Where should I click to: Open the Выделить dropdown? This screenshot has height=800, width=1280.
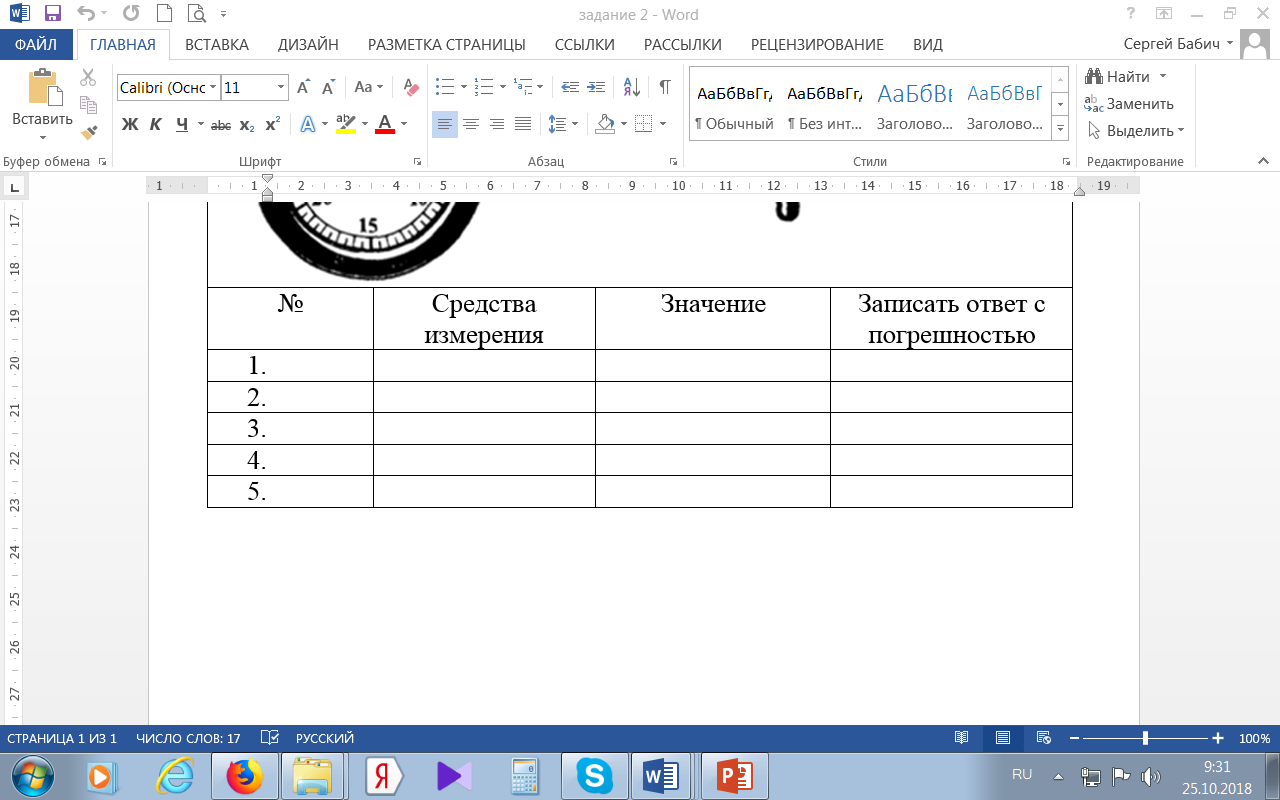coord(1135,130)
